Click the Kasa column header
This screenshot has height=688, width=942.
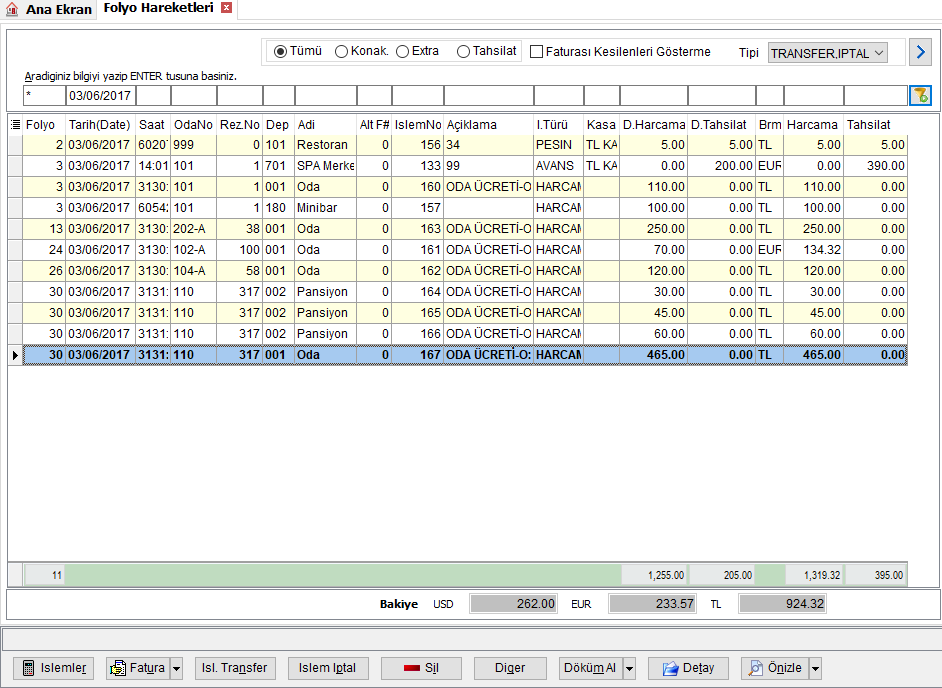[x=601, y=124]
